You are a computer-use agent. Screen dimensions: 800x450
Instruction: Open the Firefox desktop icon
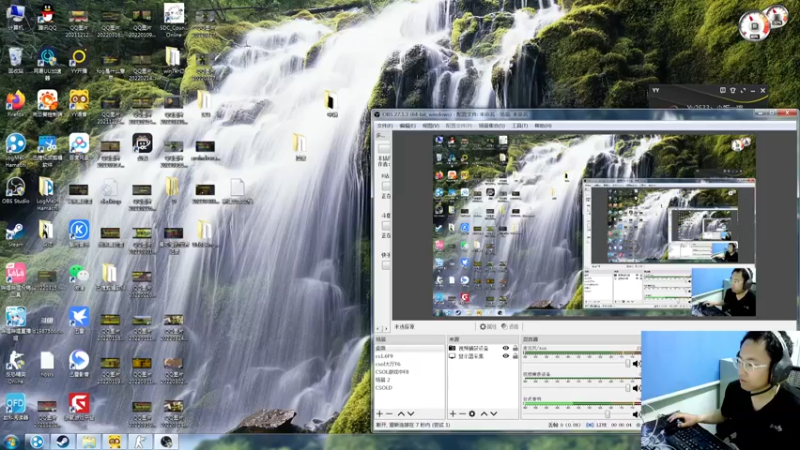(x=16, y=104)
